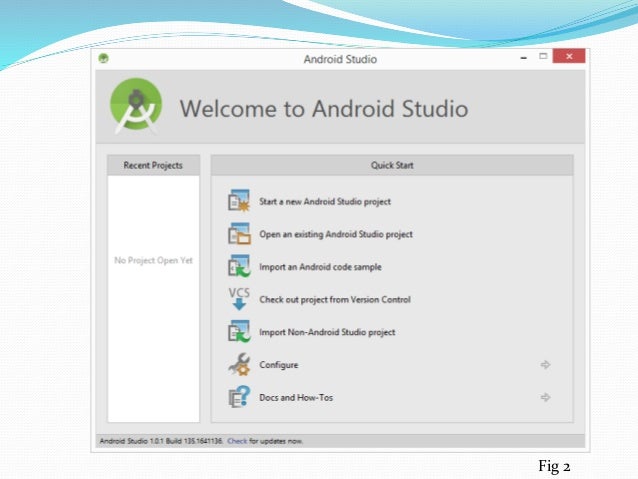Viewport: 638px width, 479px height.
Task: Start a new Android Studio project
Action: point(325,201)
